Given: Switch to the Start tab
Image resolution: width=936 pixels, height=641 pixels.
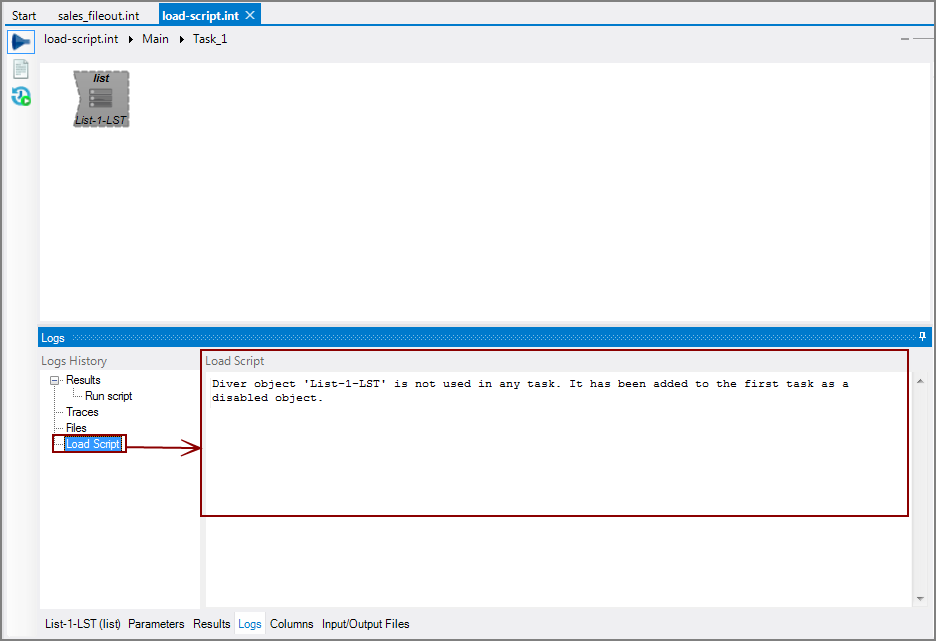Looking at the screenshot, I should point(23,14).
